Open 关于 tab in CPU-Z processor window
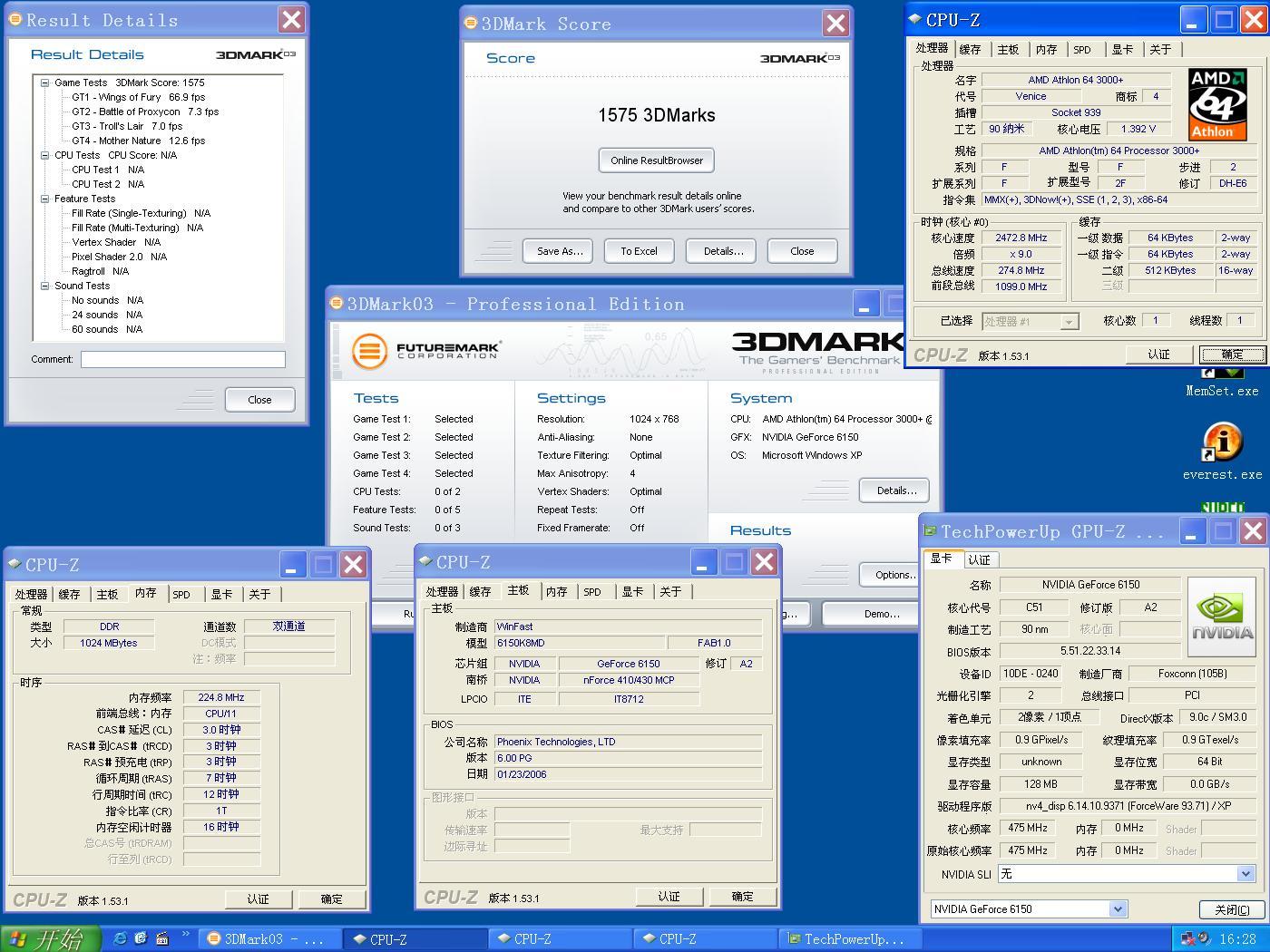 tap(1160, 50)
